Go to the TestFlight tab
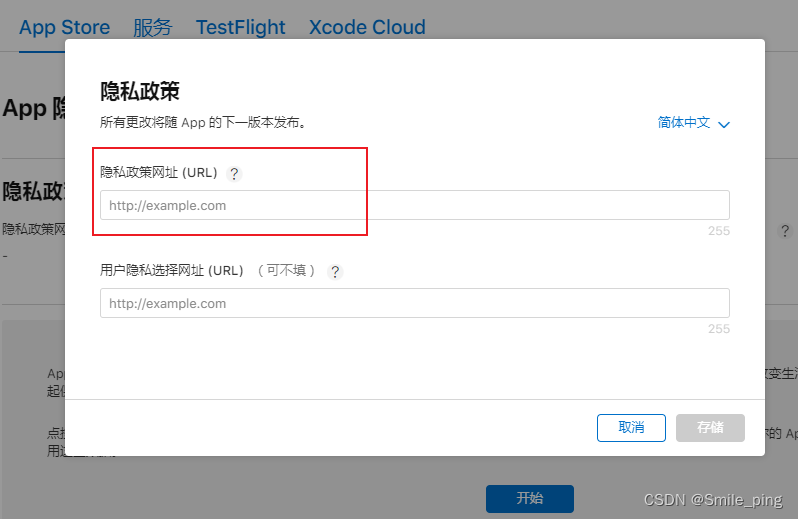The image size is (798, 519). point(240,27)
